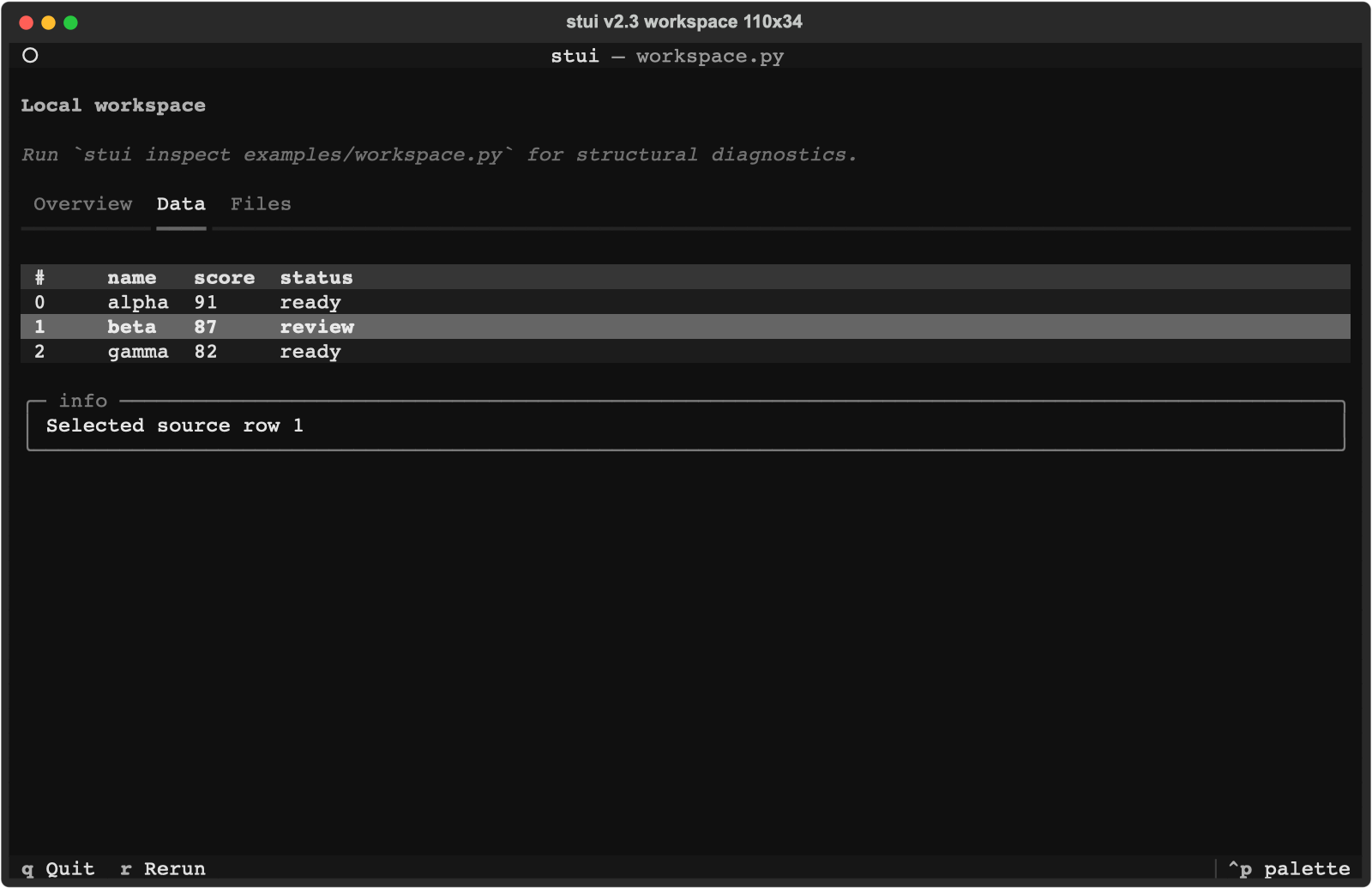Screen dimensions: 1372x888
Task: Click the Selected source row 1 message
Action: tap(175, 426)
